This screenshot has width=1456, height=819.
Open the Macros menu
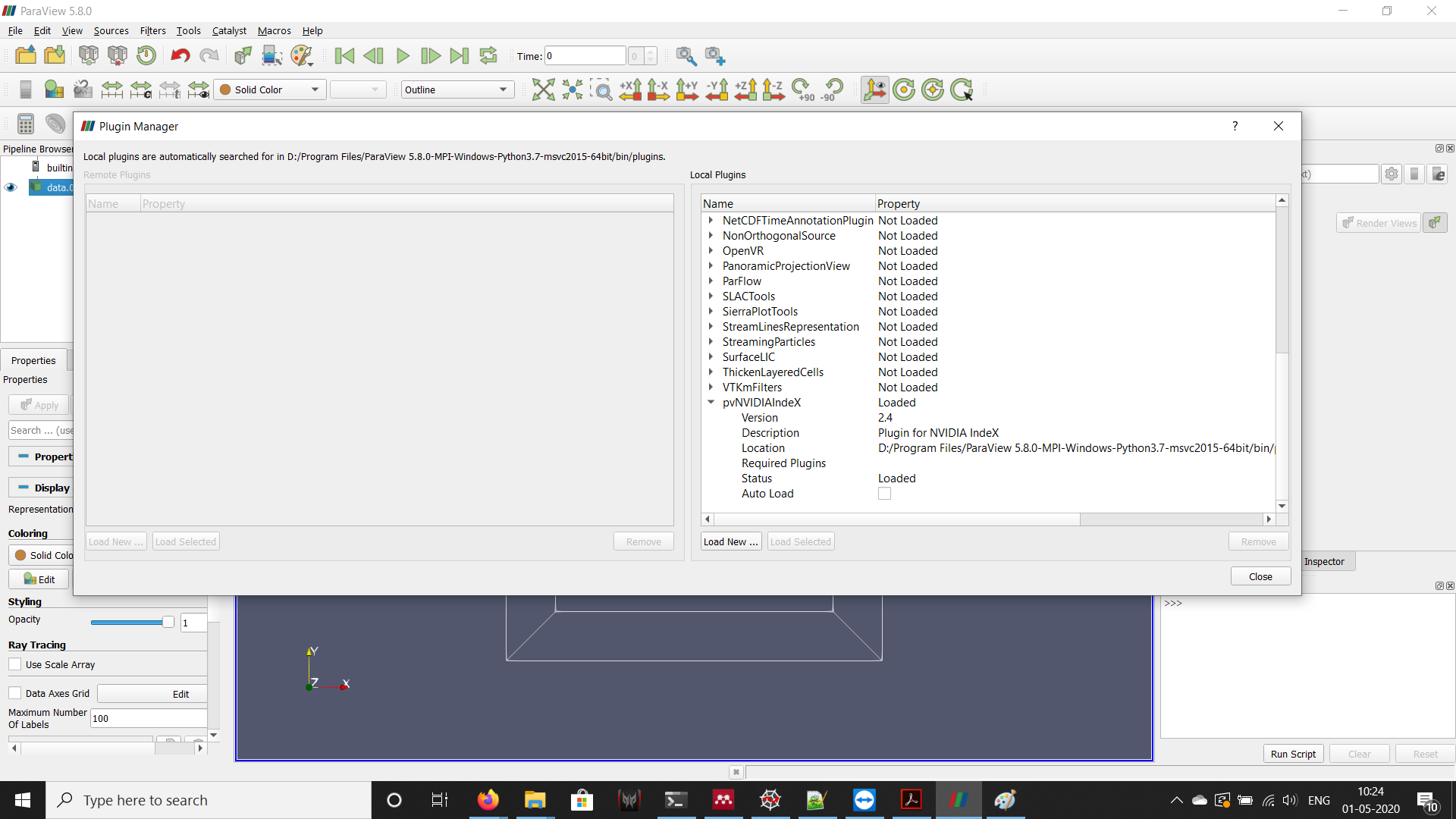pos(274,30)
